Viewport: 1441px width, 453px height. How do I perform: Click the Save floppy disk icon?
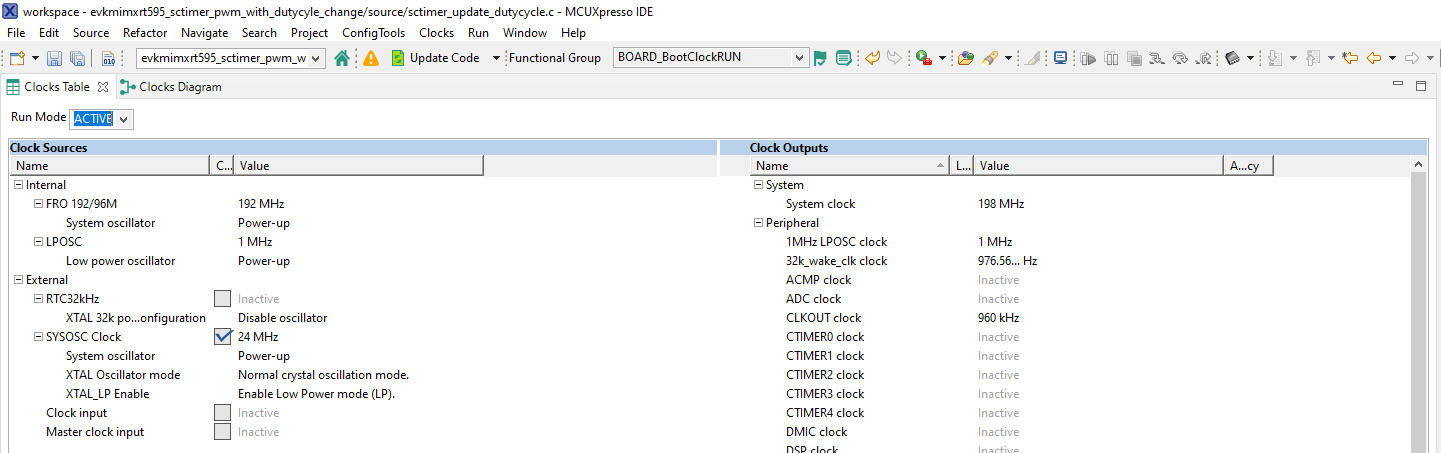[55, 58]
